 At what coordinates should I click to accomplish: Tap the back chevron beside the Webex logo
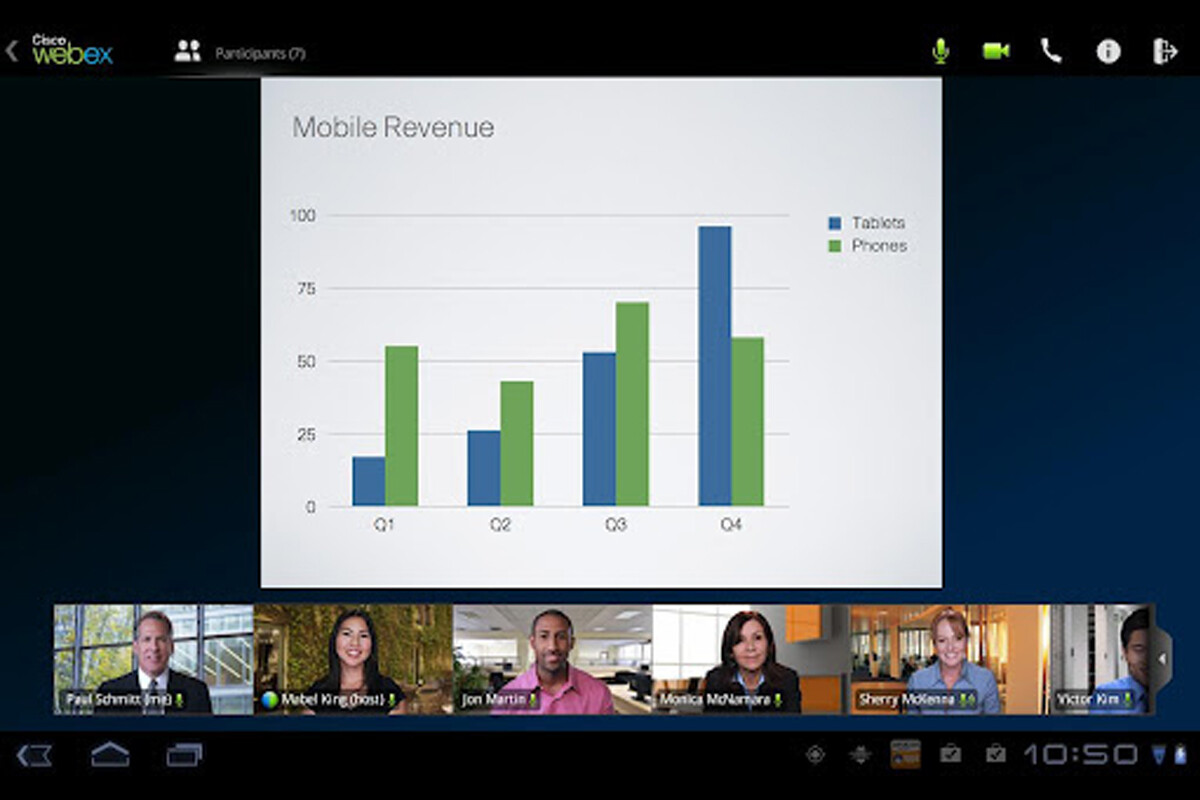(12, 51)
